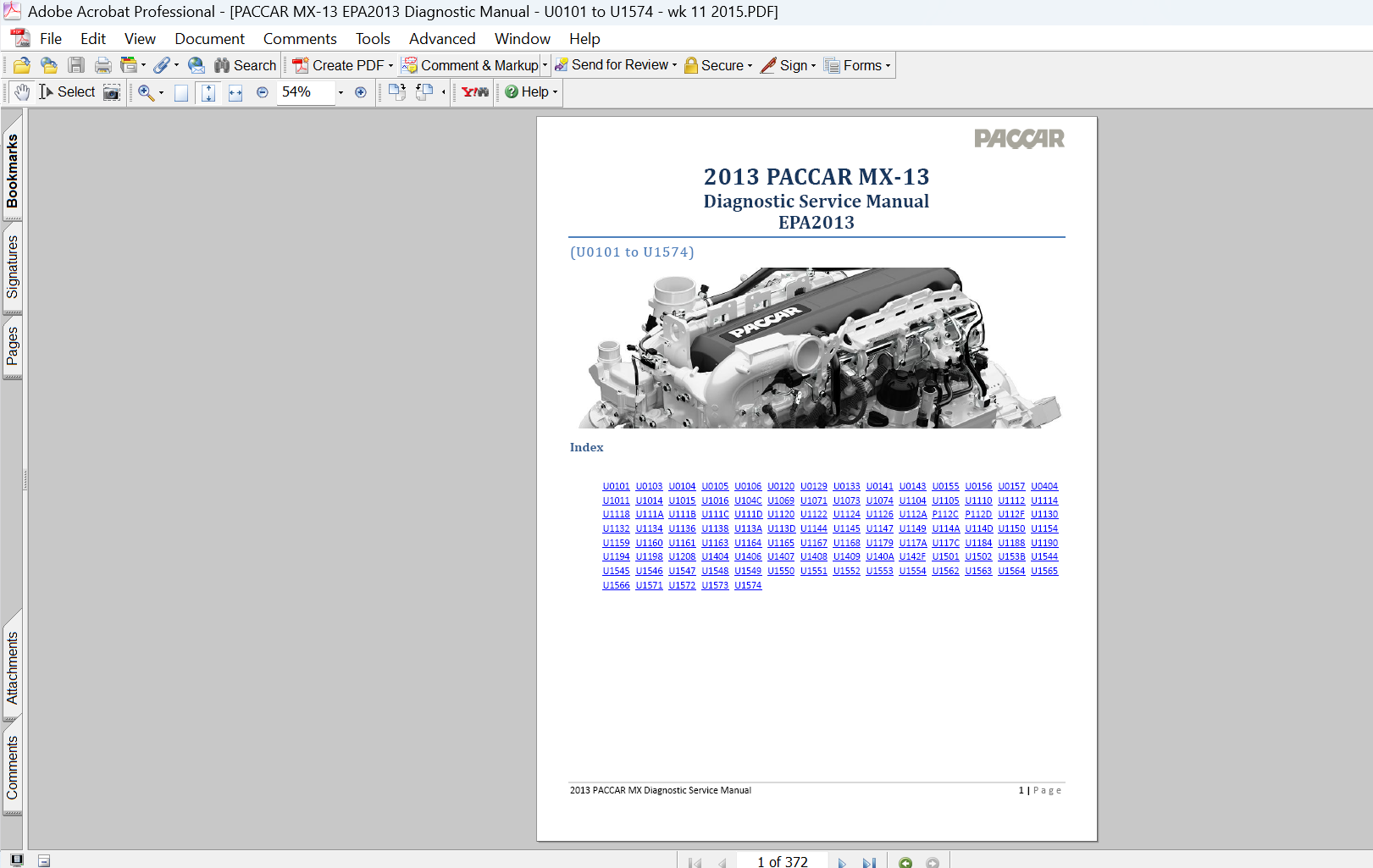Set Actual Size page view
The height and width of the screenshot is (868, 1373).
coord(181,92)
